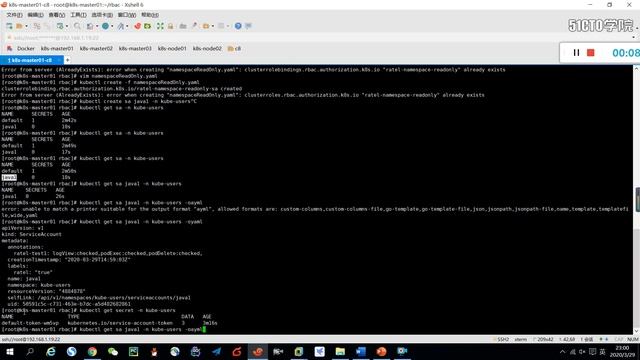Open the 工具(T) menu
The height and width of the screenshot is (360, 640).
click(x=78, y=15)
